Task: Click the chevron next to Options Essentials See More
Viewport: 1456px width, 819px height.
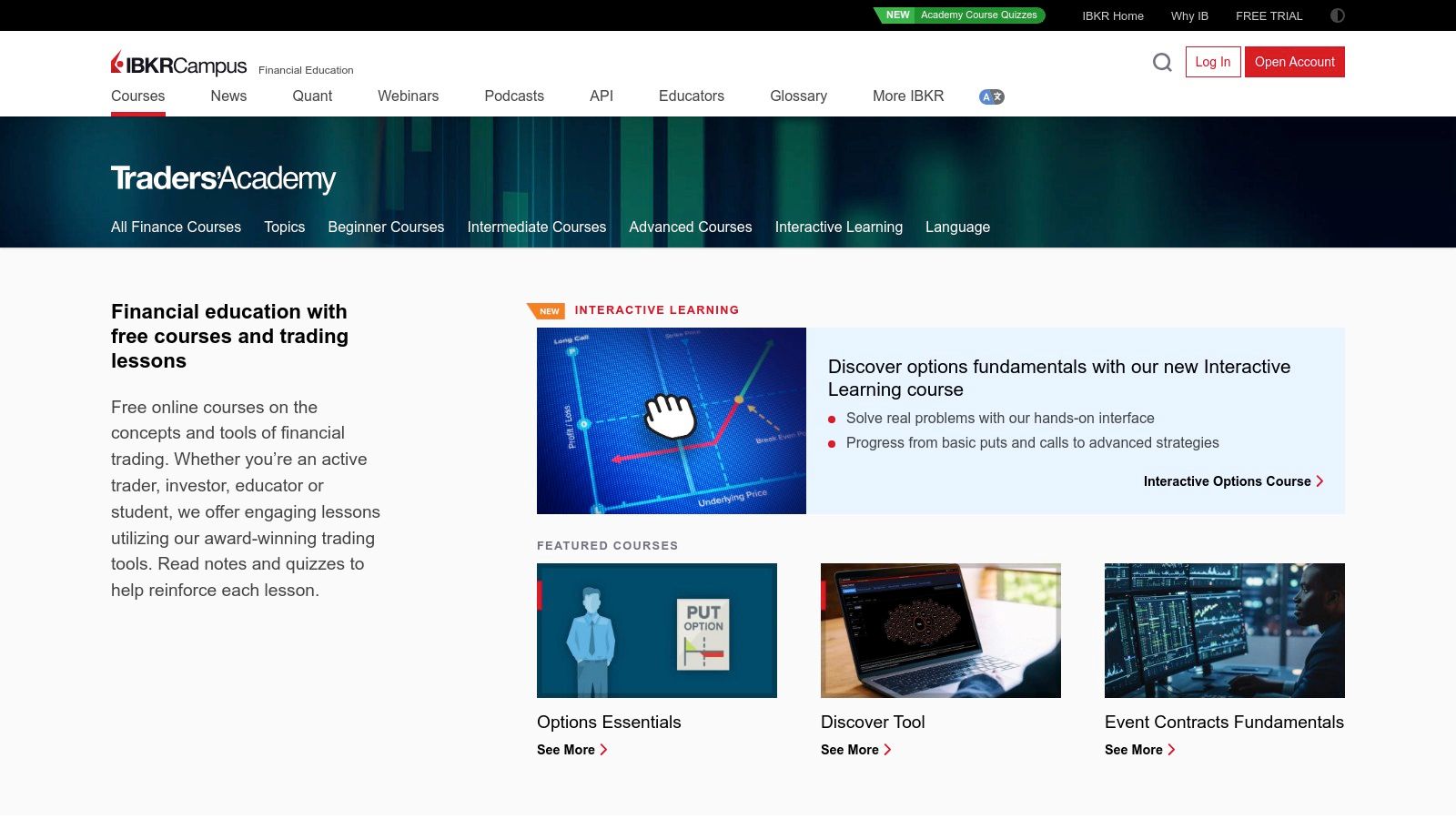Action: 603,750
